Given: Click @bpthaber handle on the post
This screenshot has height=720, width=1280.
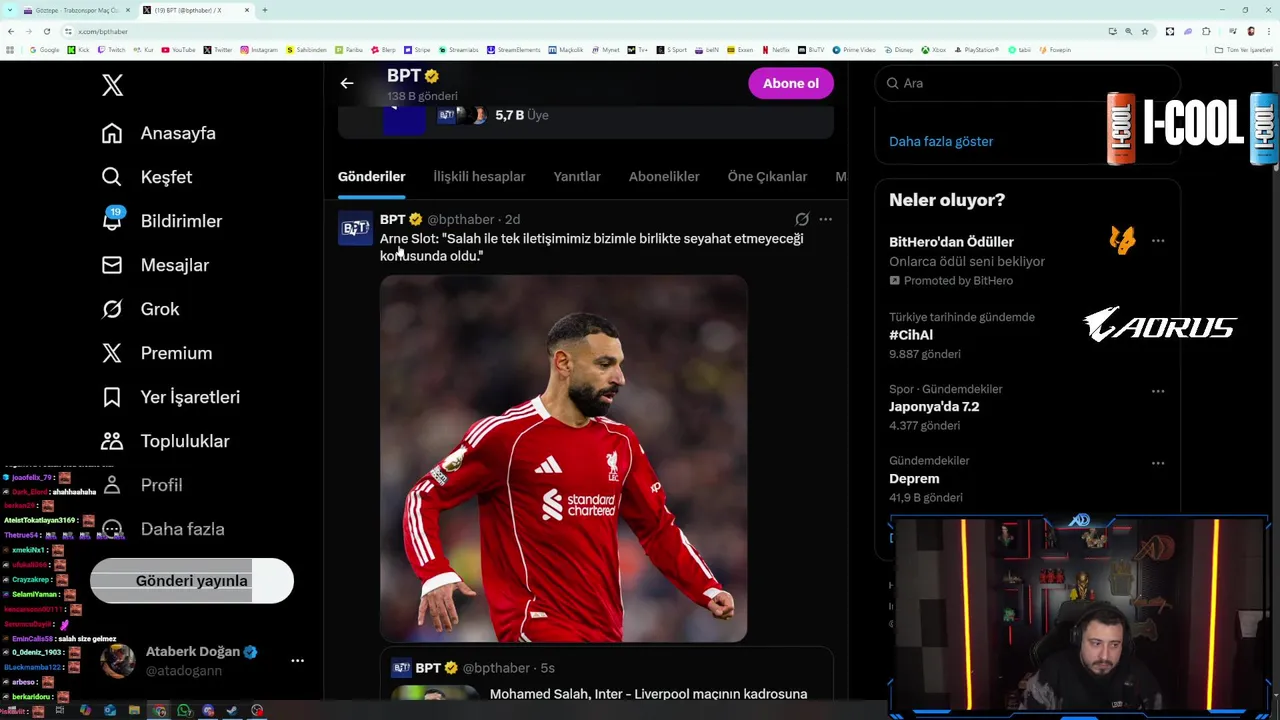Looking at the screenshot, I should (x=461, y=219).
